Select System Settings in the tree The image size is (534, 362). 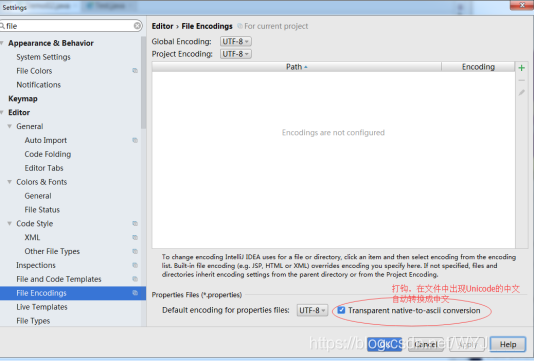click(x=43, y=57)
